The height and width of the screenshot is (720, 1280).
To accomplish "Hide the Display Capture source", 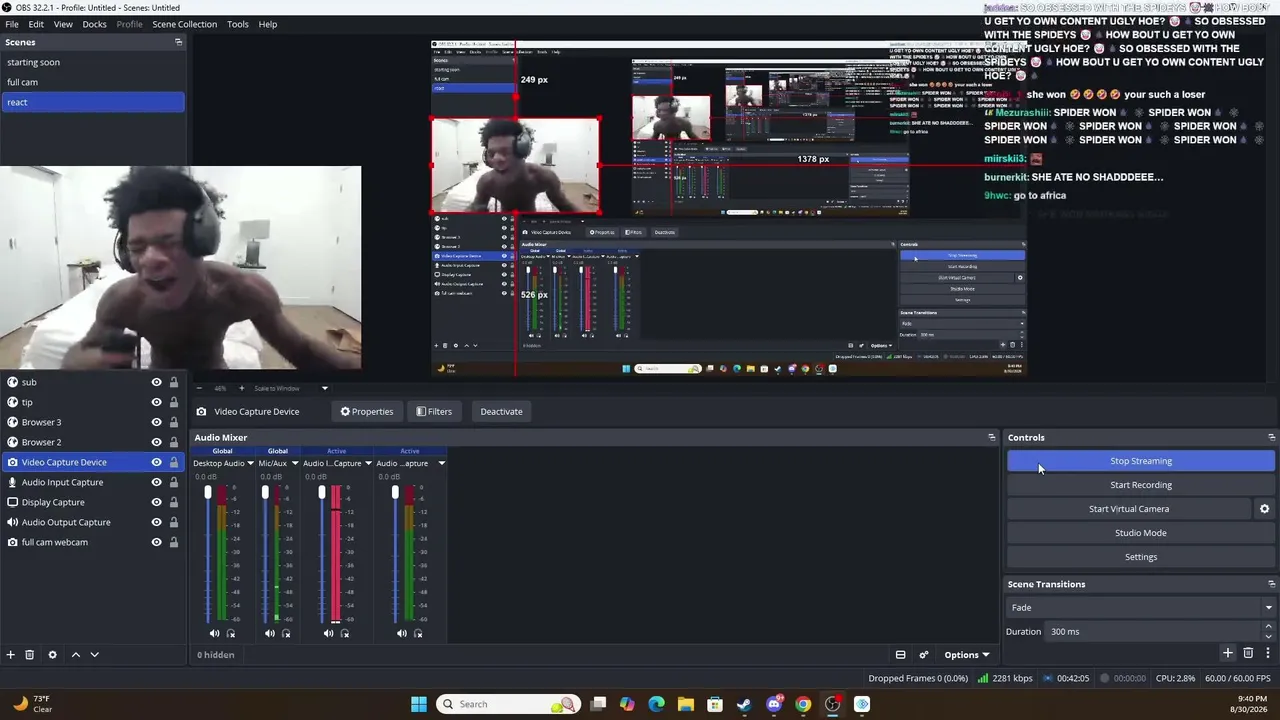I will click(x=156, y=502).
